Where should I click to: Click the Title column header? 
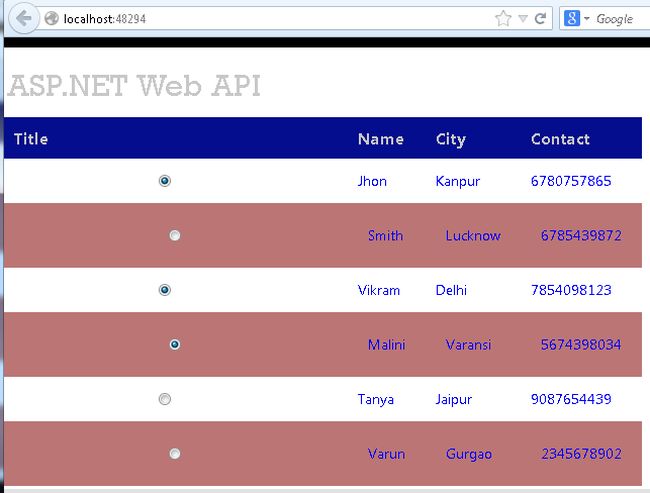coord(31,139)
